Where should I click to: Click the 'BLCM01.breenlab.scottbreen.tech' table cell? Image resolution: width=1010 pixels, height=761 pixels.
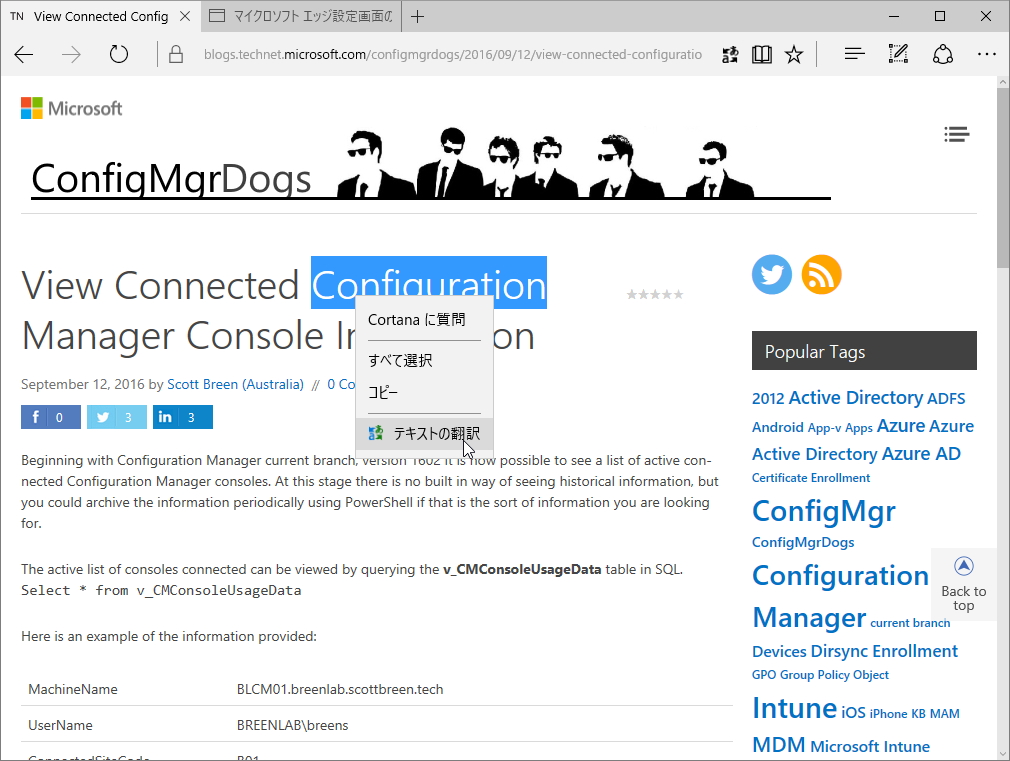[339, 689]
